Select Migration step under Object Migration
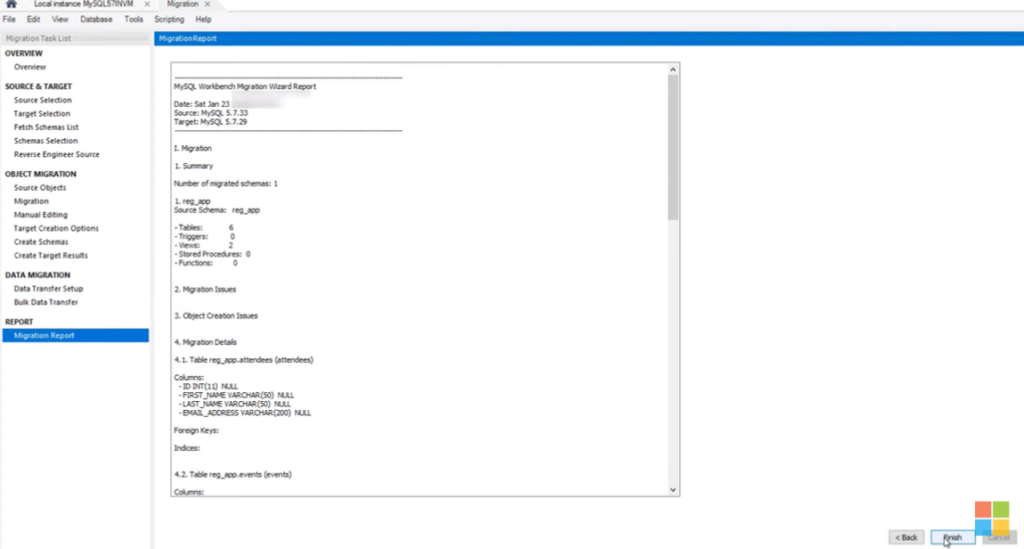Image resolution: width=1024 pixels, height=549 pixels. pyautogui.click(x=31, y=202)
